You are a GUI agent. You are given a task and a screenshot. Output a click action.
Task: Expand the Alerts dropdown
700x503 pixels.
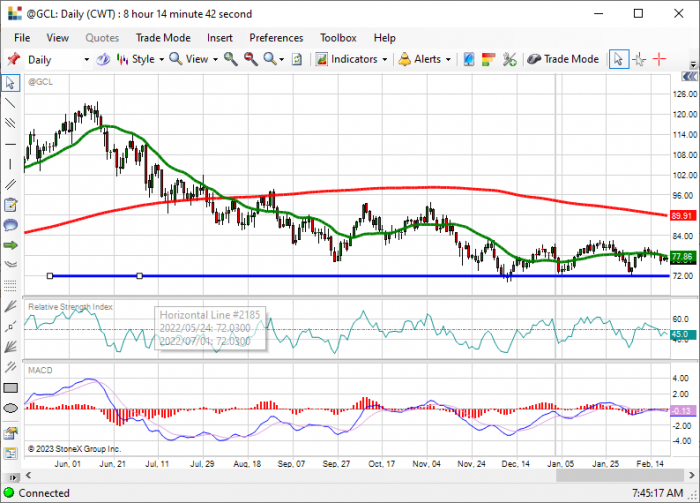point(425,59)
